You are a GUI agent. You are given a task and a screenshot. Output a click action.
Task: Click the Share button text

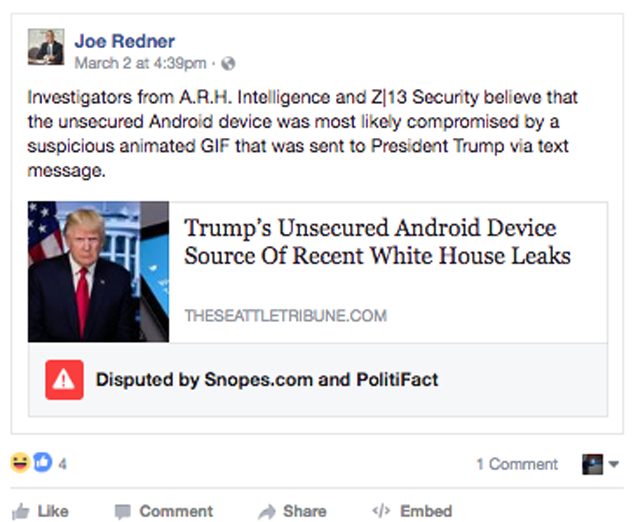(x=305, y=511)
